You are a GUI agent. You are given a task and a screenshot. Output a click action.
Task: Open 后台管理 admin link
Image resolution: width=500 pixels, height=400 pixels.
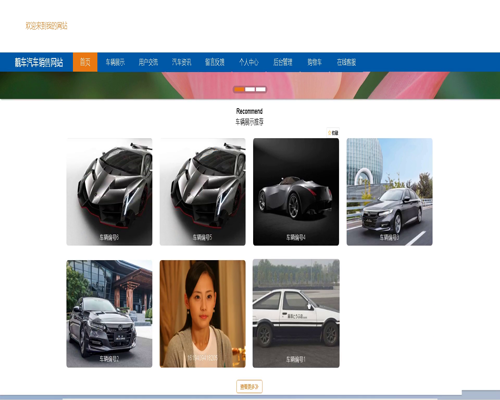[283, 62]
